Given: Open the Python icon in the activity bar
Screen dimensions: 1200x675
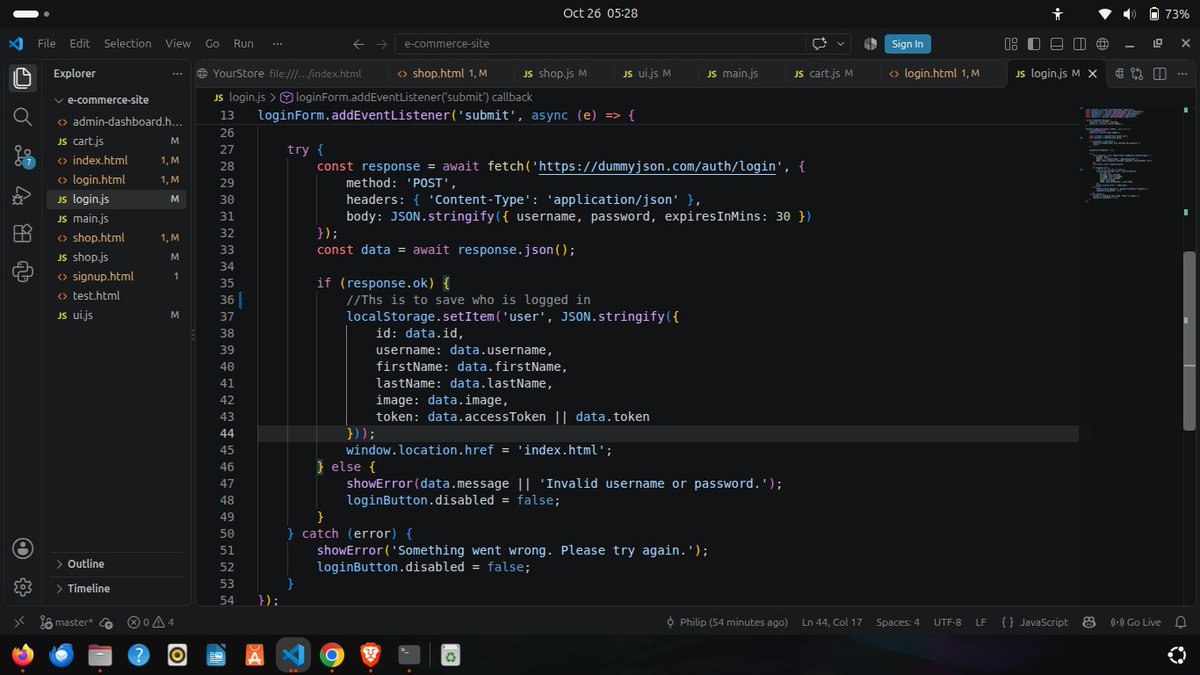Looking at the screenshot, I should point(22,271).
